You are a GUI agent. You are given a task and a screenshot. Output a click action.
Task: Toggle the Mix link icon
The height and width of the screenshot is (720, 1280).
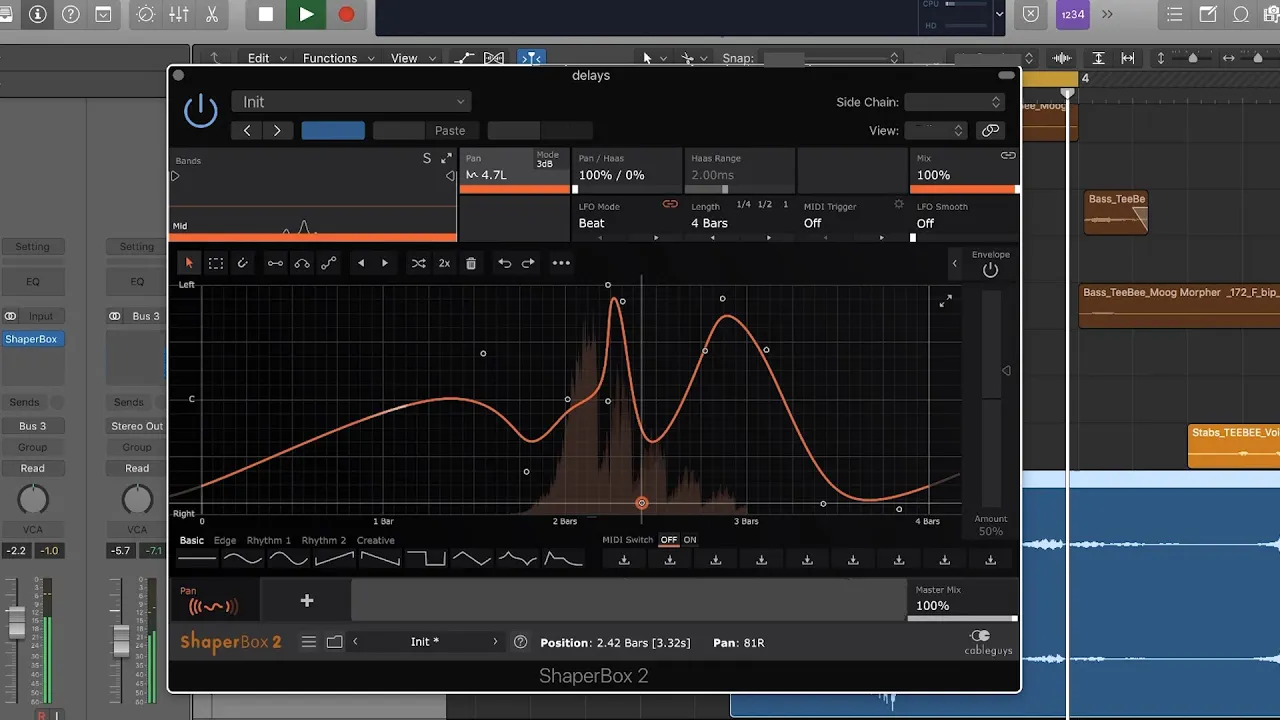pyautogui.click(x=1008, y=156)
